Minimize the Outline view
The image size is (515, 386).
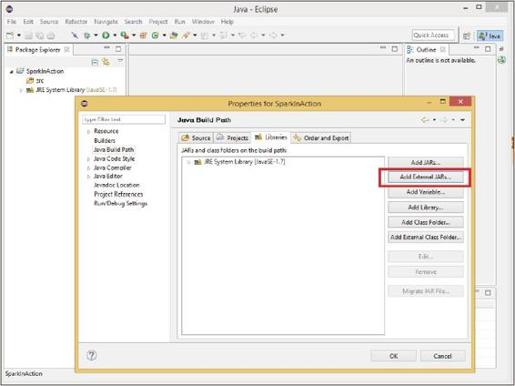point(477,48)
